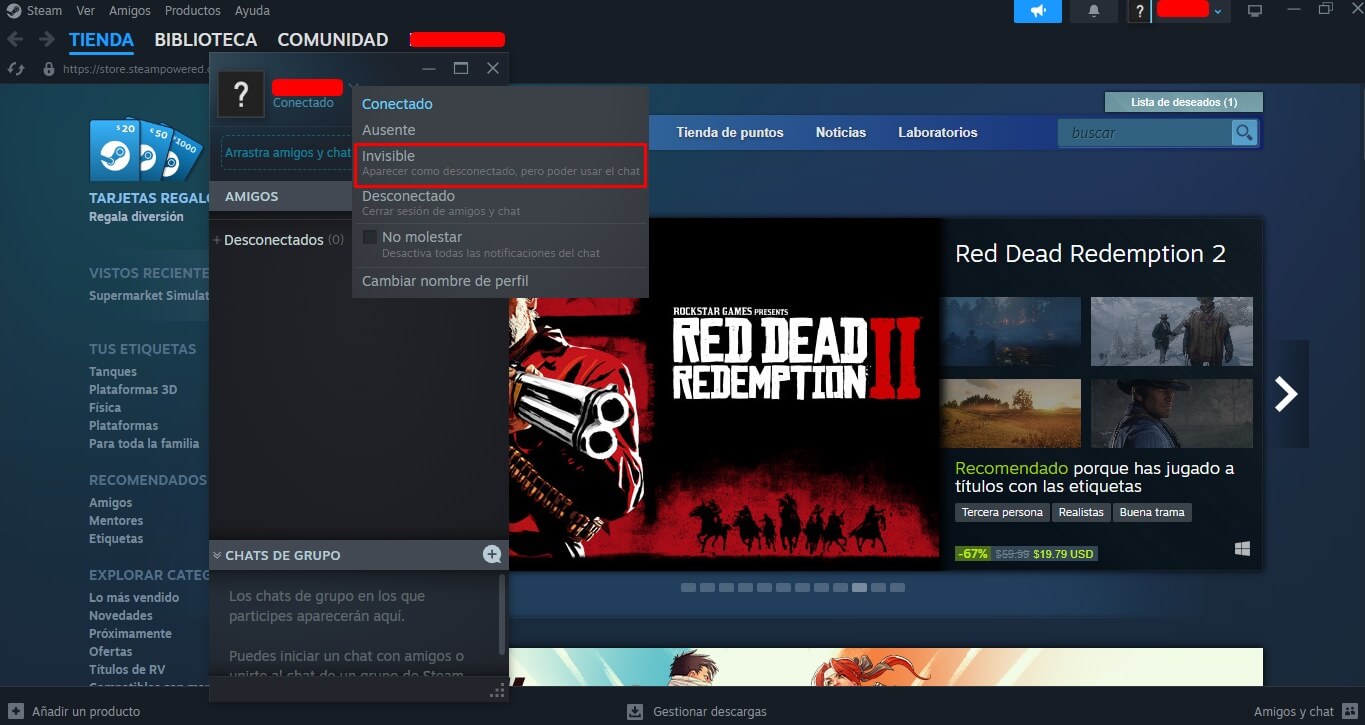Click the Steam logo icon in the menu bar
Image resolution: width=1365 pixels, height=725 pixels.
(14, 11)
